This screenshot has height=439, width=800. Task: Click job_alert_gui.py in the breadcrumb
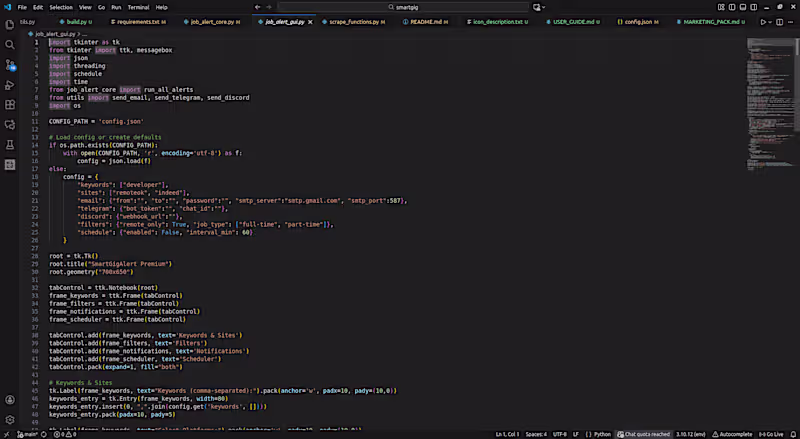click(x=55, y=34)
